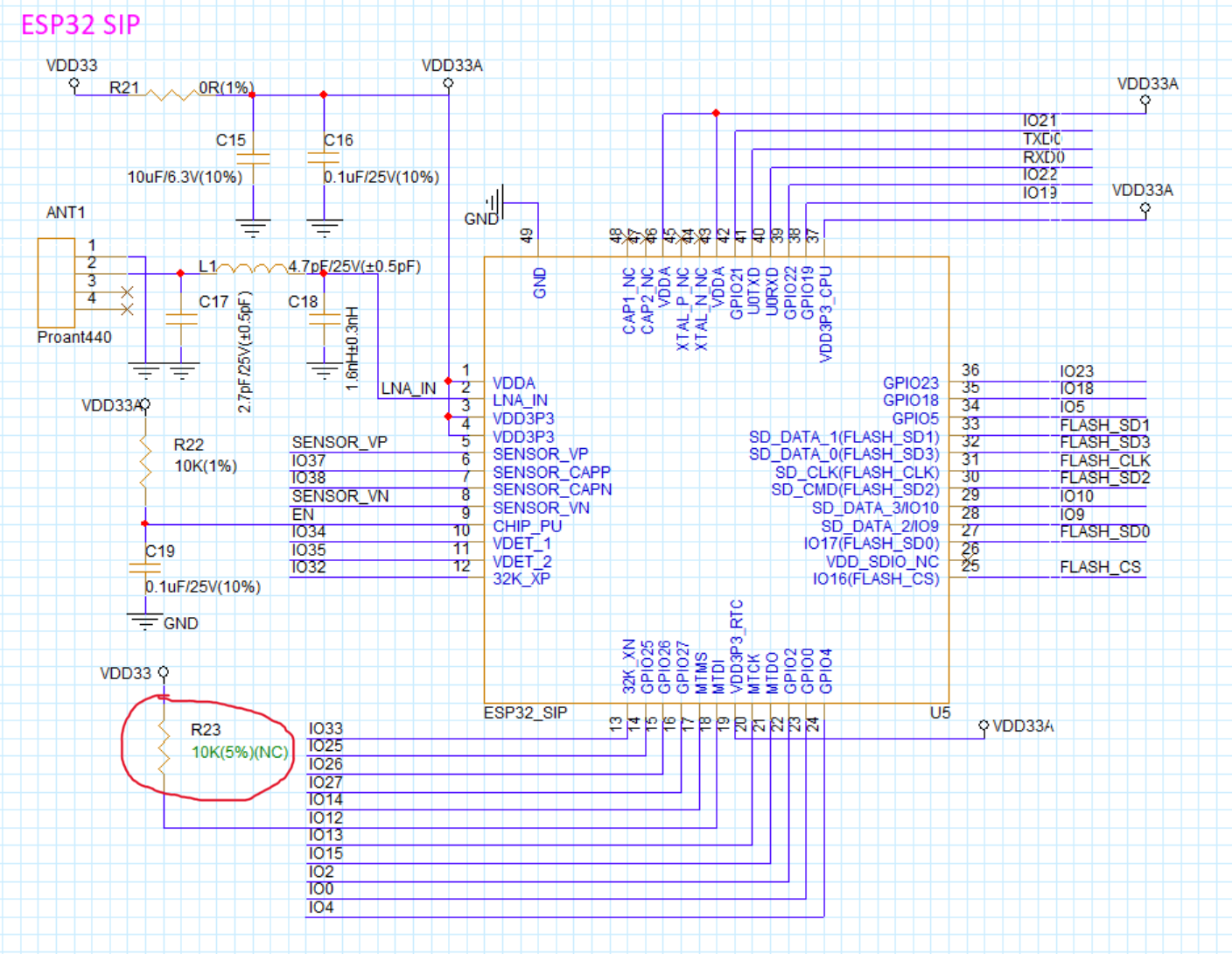Select the SENSOR_VN net label on wire

[x=340, y=496]
